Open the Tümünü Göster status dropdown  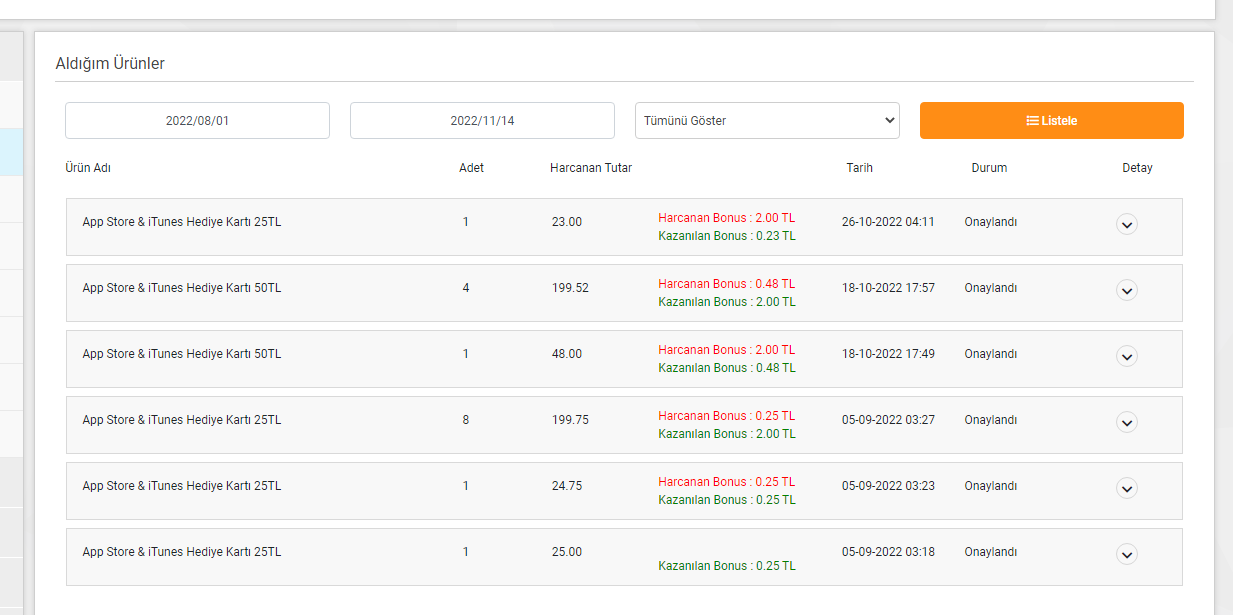pyautogui.click(x=767, y=120)
